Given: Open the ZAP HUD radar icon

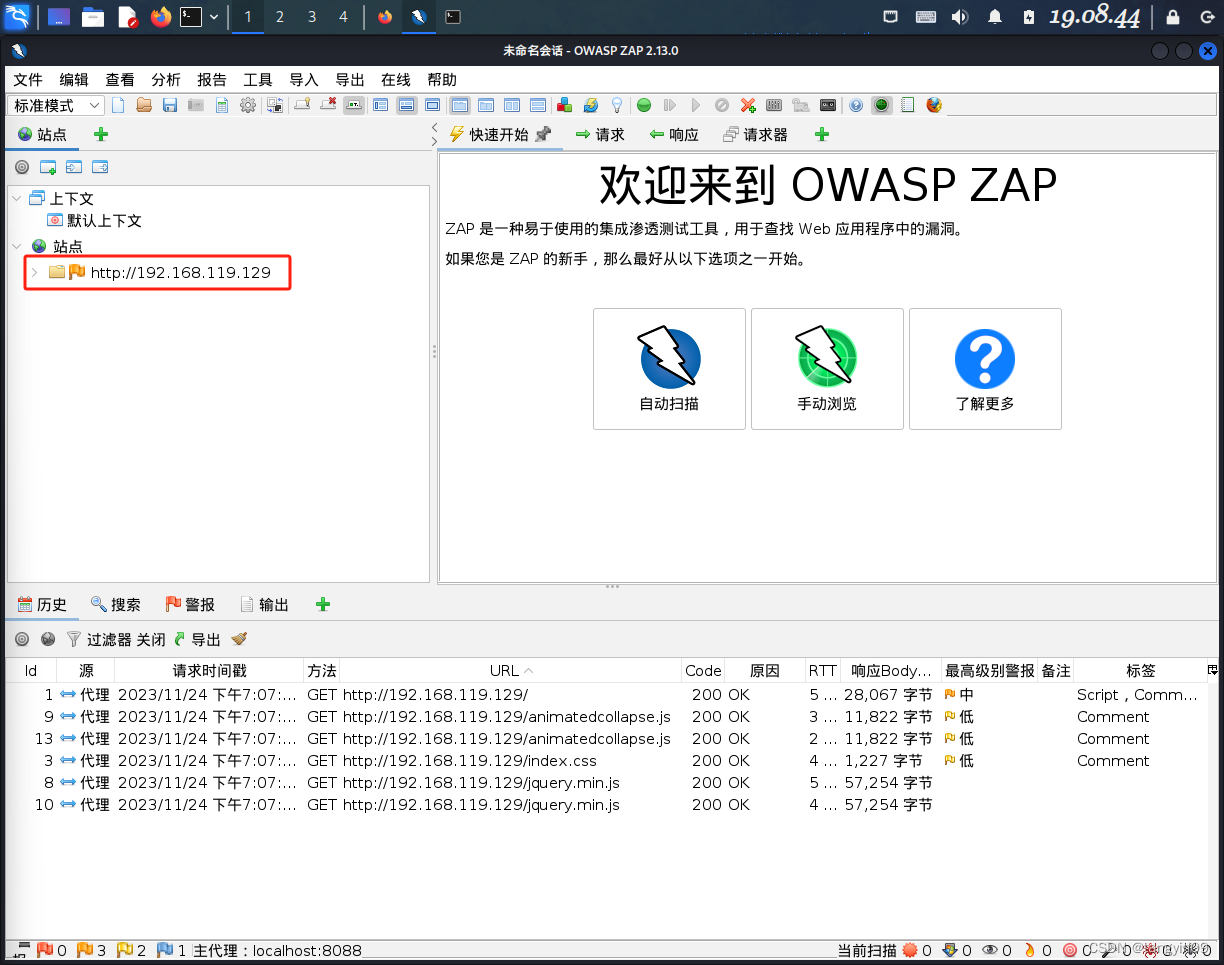Looking at the screenshot, I should [882, 105].
